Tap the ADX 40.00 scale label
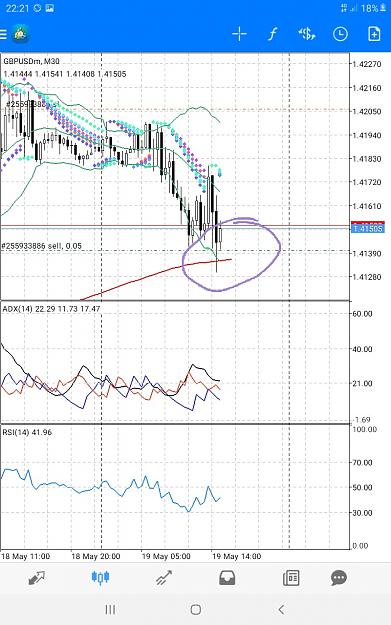391x625 pixels. coord(362,349)
